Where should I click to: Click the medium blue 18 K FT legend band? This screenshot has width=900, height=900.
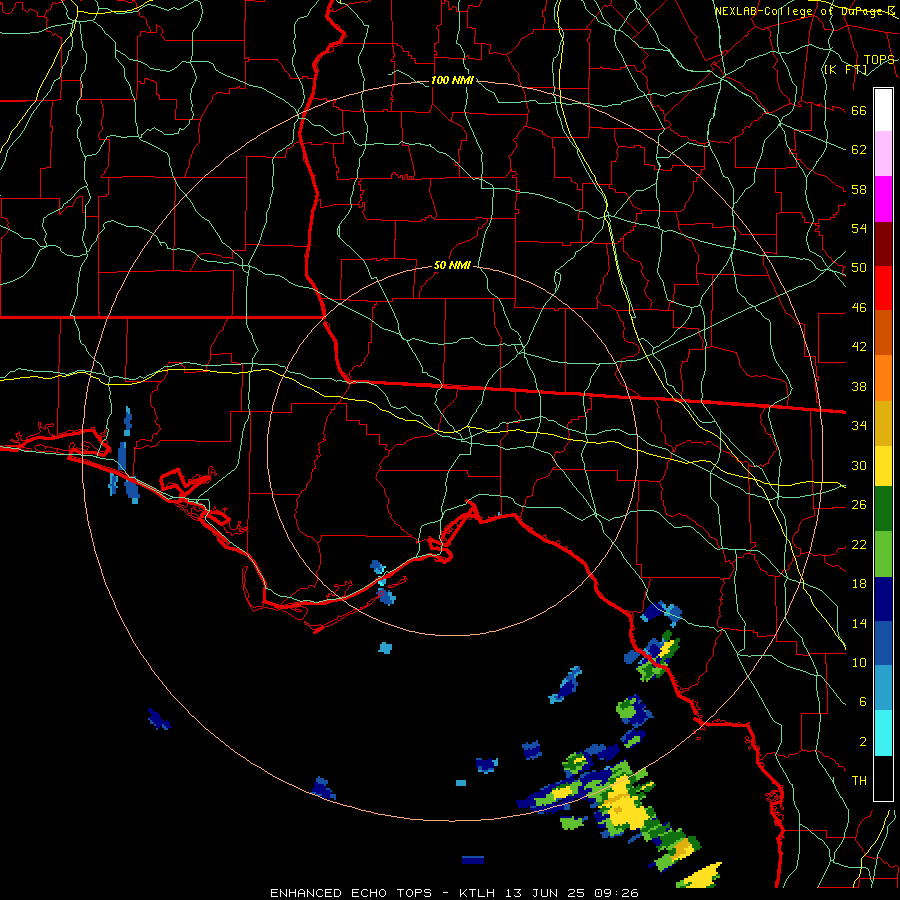pos(883,643)
